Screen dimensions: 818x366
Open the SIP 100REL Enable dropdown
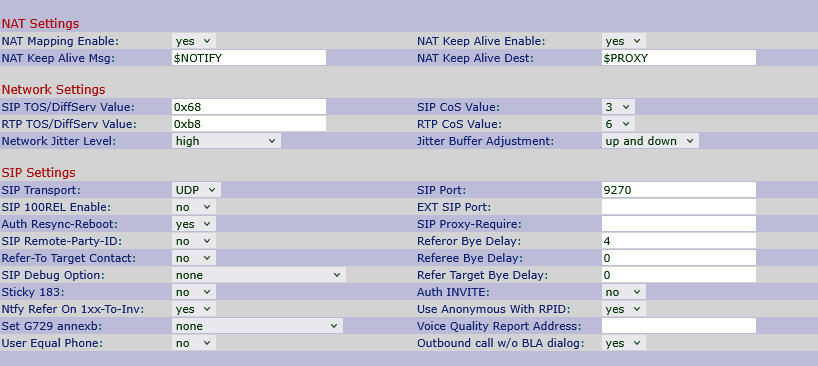click(194, 207)
